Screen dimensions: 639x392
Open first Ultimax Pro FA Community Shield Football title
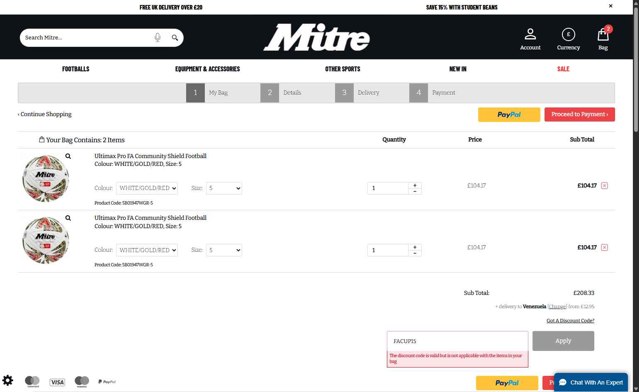tap(150, 156)
